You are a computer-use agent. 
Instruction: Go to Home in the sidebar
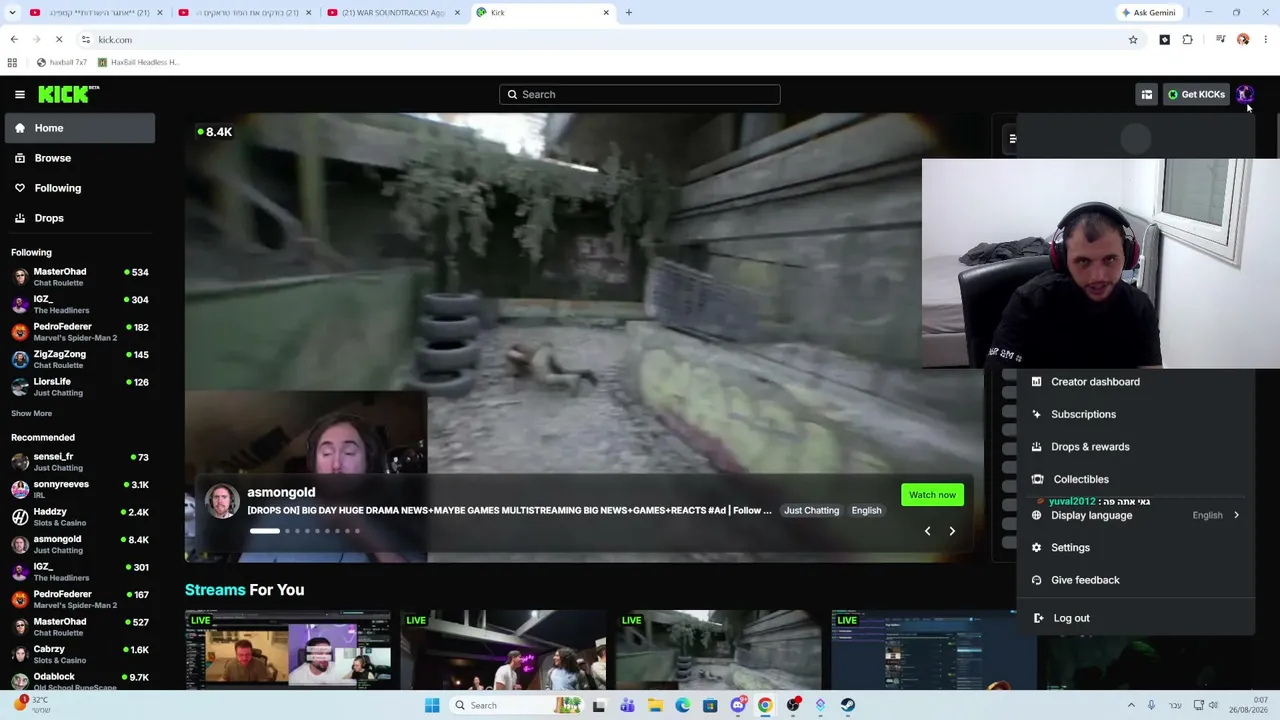(x=80, y=128)
